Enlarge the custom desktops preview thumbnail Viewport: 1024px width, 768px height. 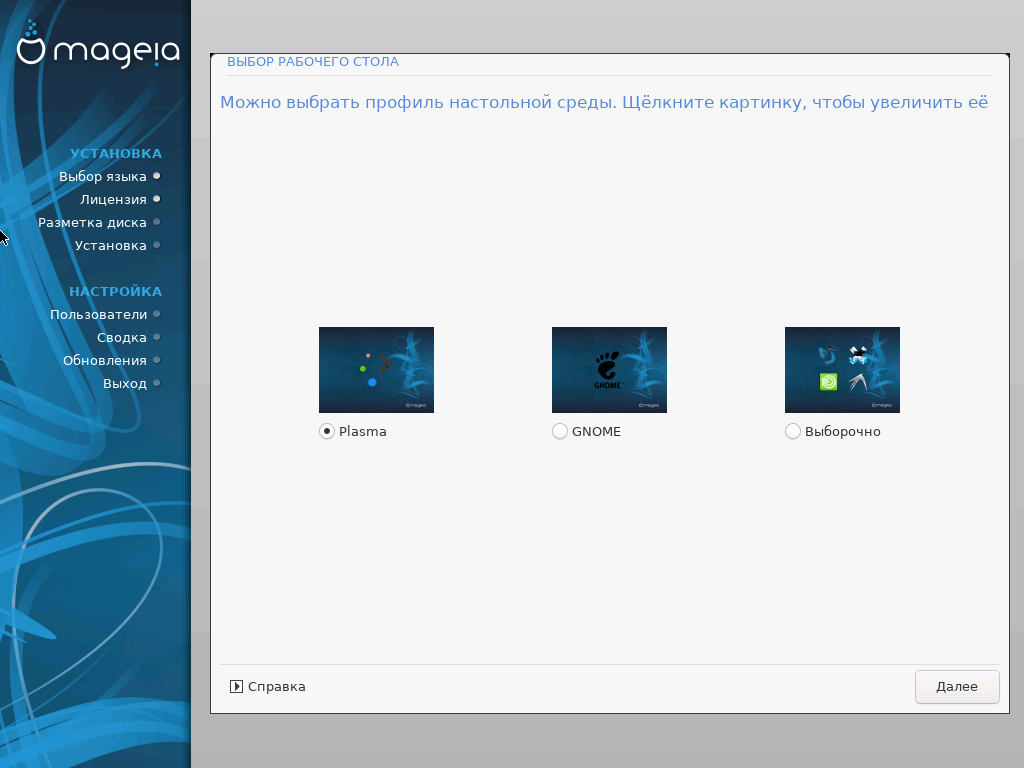(842, 370)
